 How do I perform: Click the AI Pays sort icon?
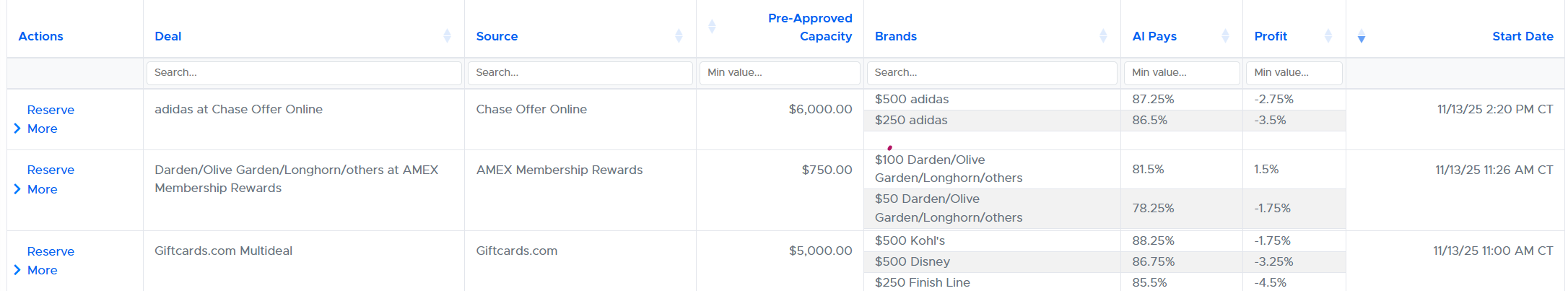coord(1225,36)
